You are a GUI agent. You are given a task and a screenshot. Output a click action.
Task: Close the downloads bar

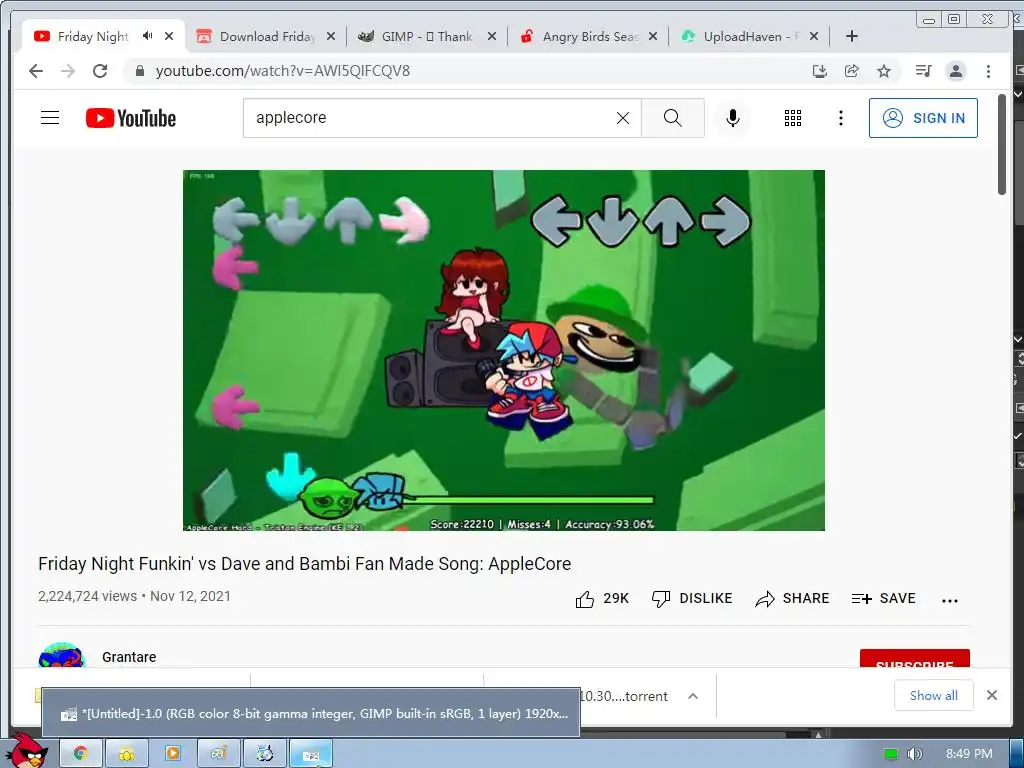click(x=992, y=696)
